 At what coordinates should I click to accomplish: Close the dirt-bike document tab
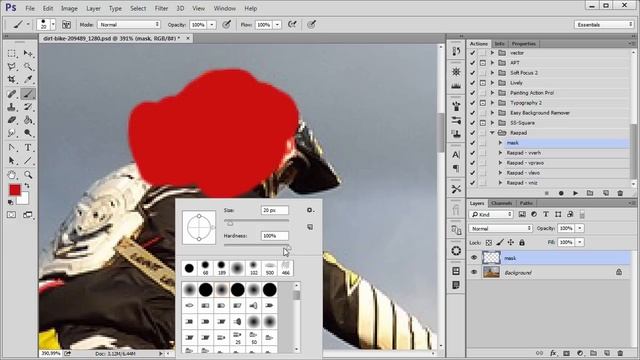tap(188, 38)
